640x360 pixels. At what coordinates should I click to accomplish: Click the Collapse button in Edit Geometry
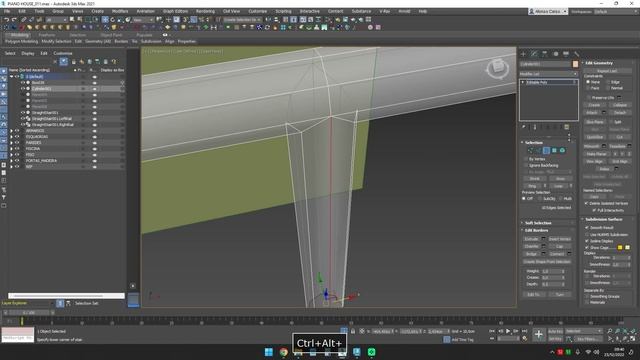click(620, 105)
